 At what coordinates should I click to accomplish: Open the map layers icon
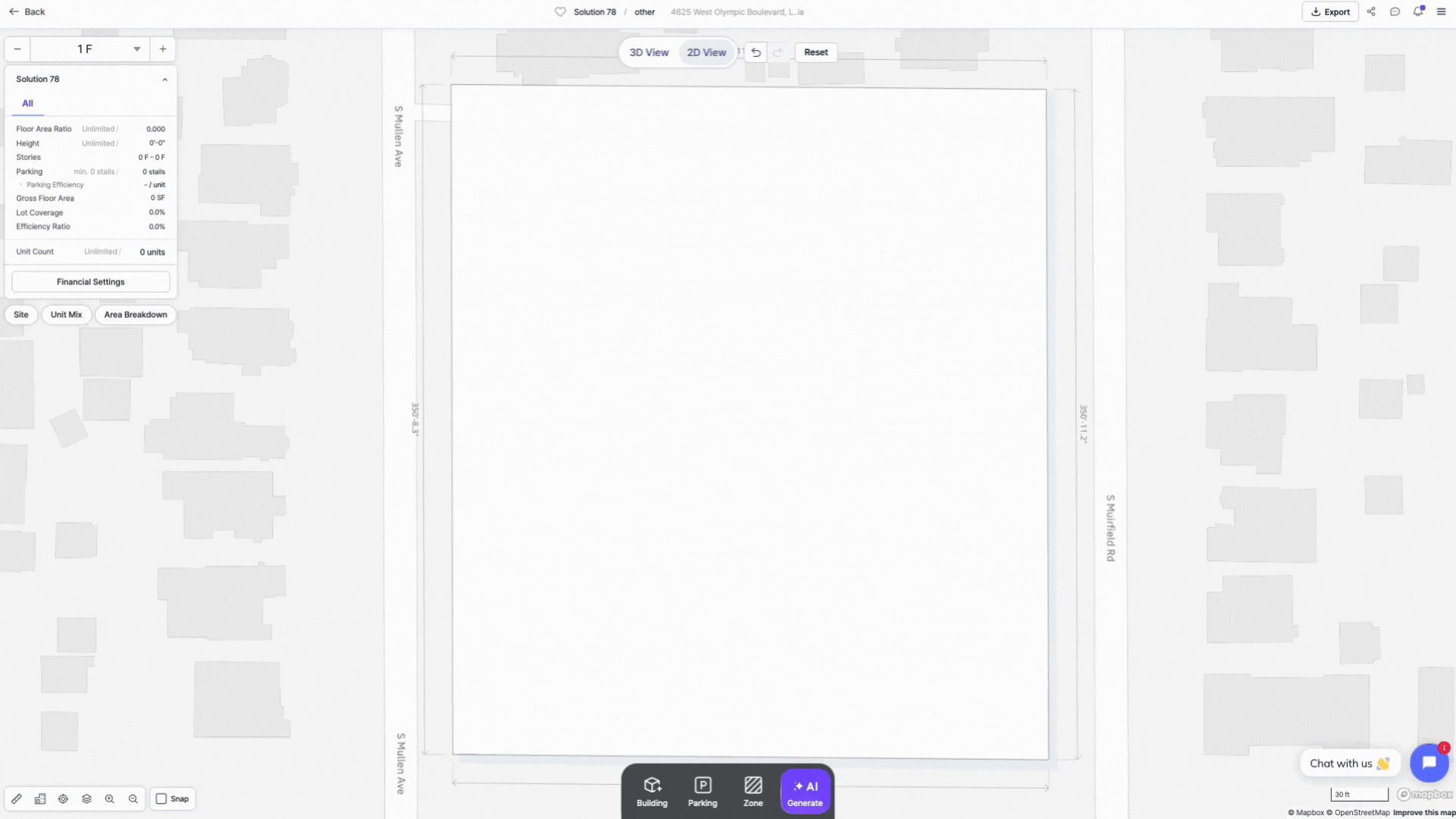click(86, 799)
